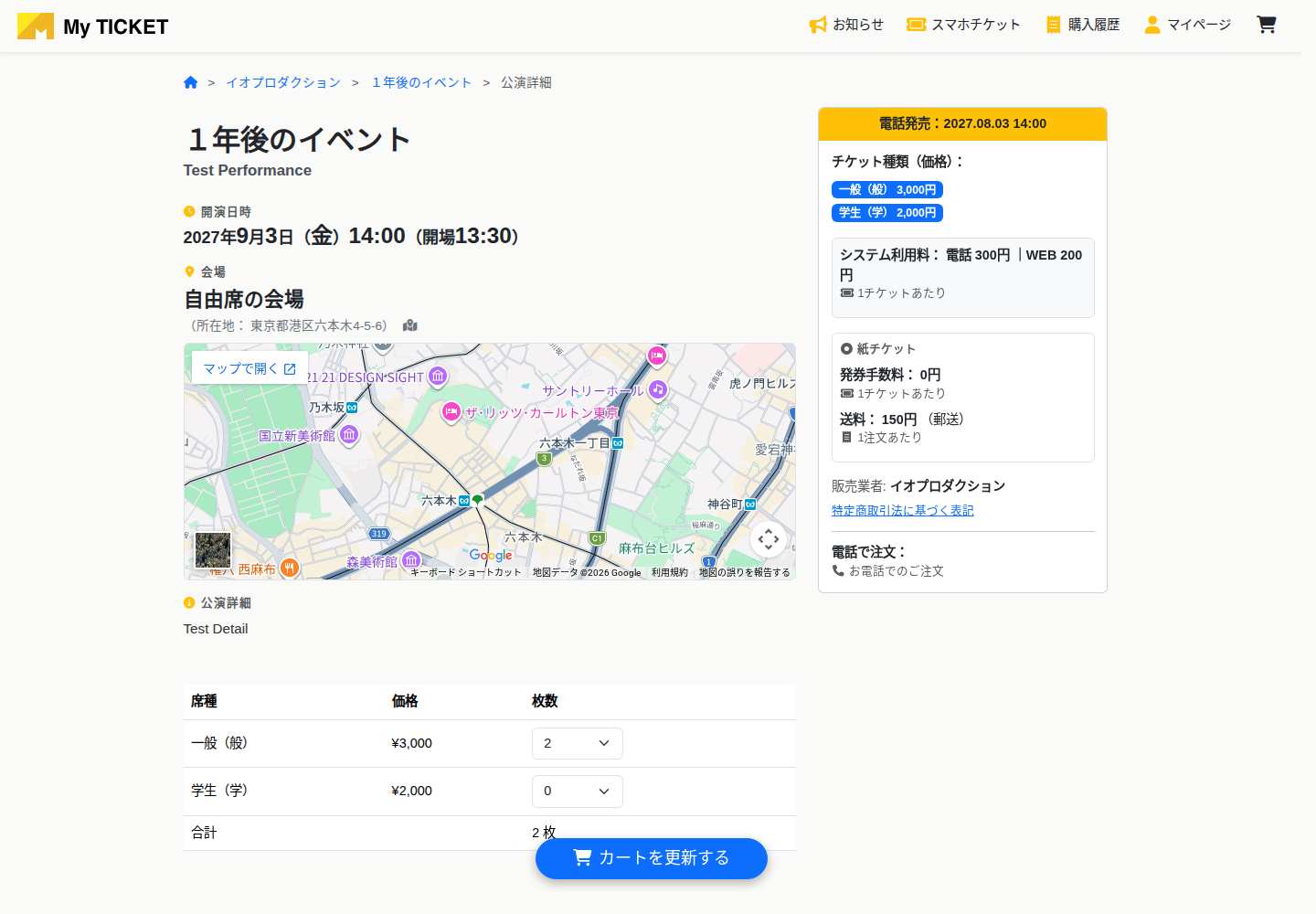This screenshot has width=1316, height=914.
Task: Open スマホチケット in the header
Action: pos(963,25)
